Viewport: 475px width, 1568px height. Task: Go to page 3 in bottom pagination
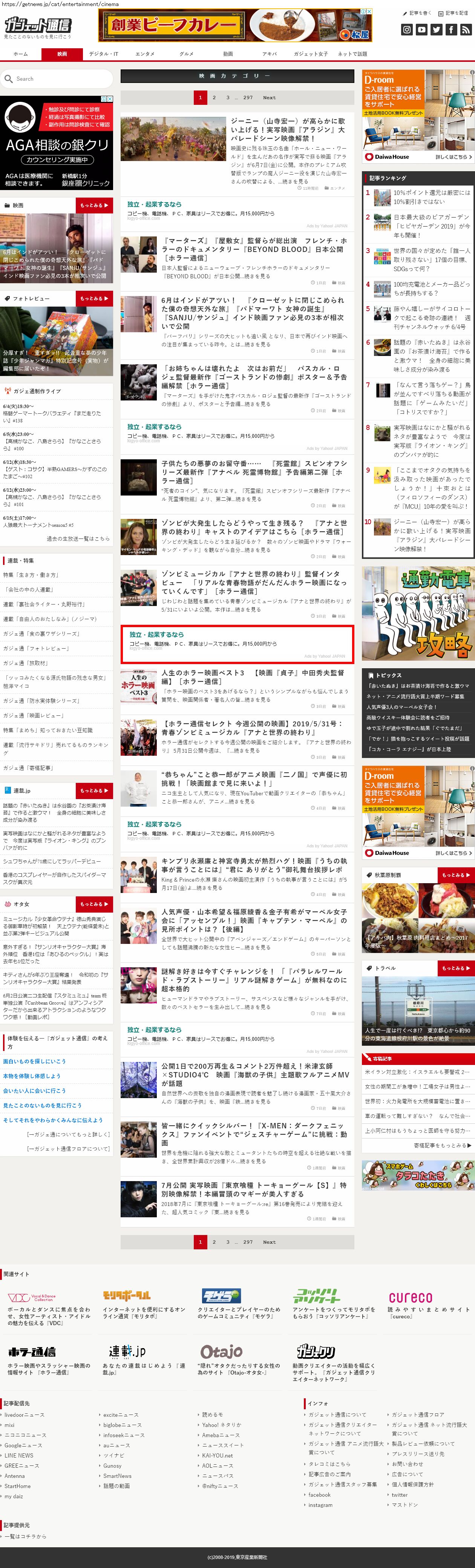click(228, 1242)
